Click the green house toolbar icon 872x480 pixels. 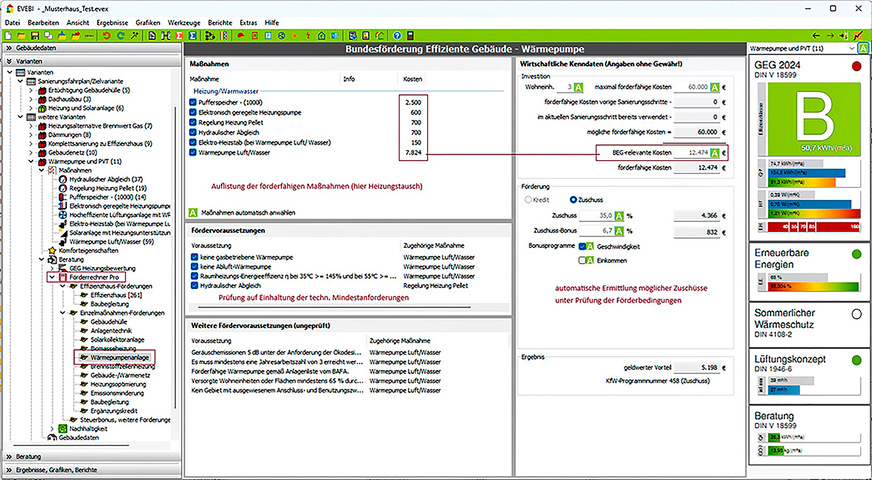(321, 36)
